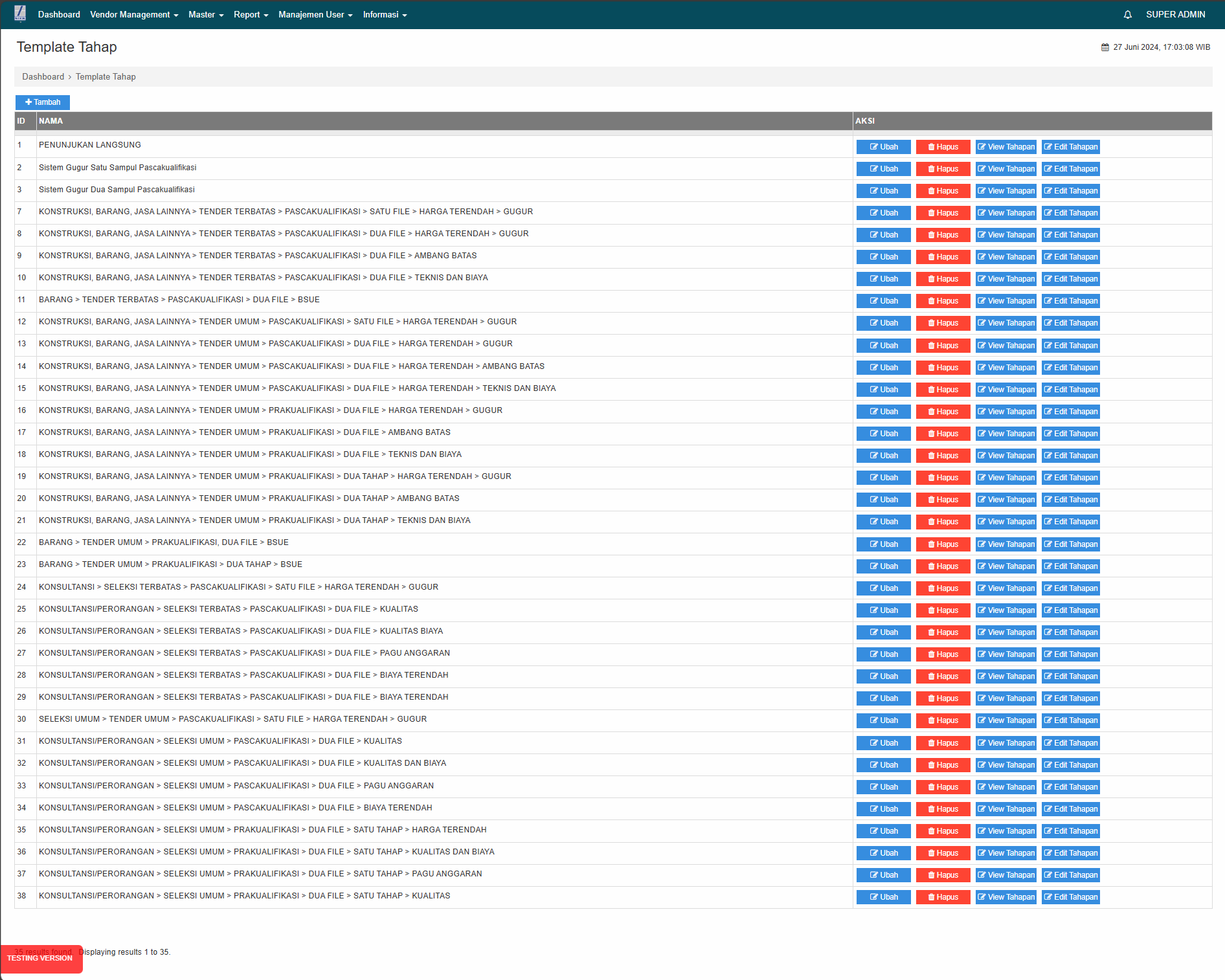
Task: Click Ubah for template ID 38
Action: pos(883,897)
